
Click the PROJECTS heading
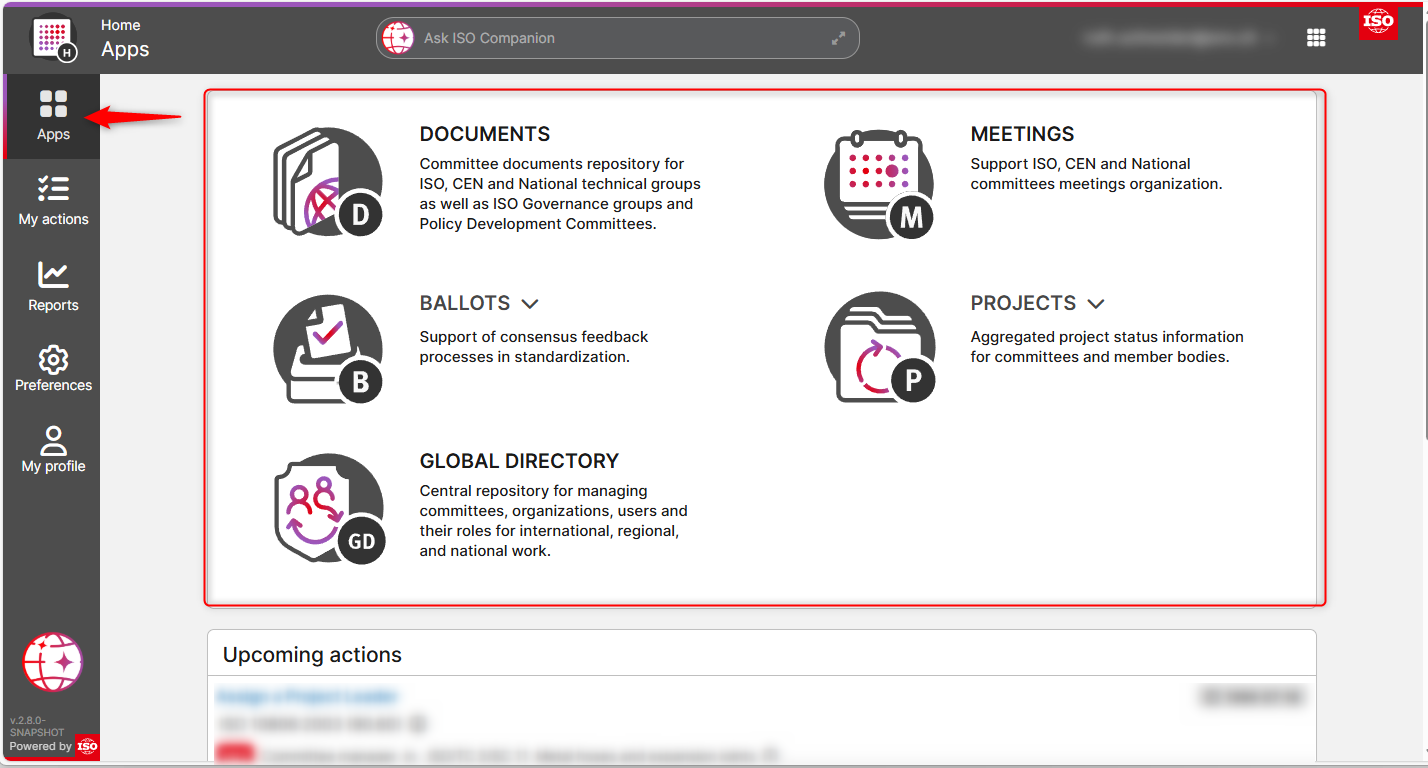point(1023,303)
